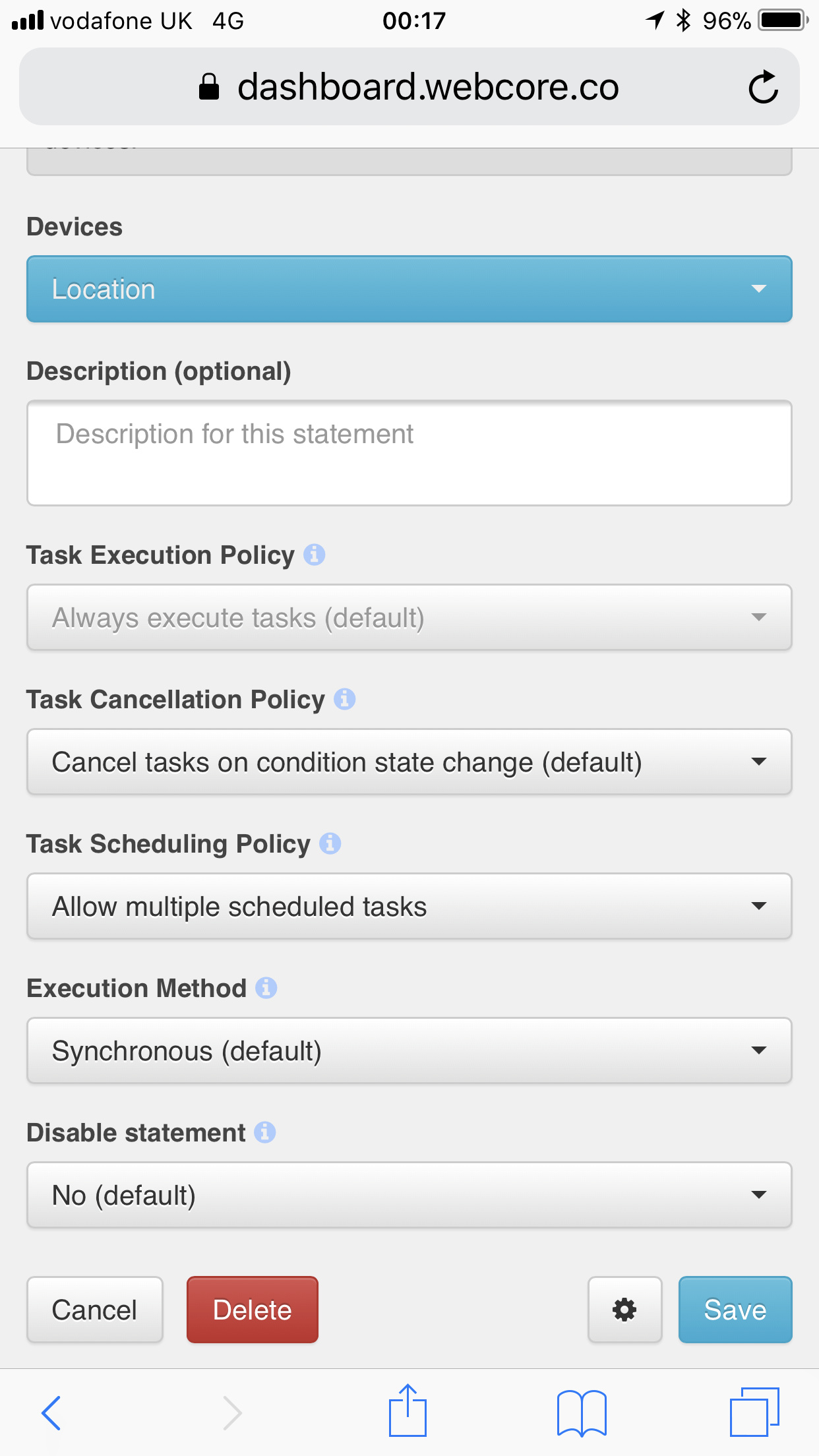The width and height of the screenshot is (819, 1456).
Task: Click the Execution Method info icon
Action: click(x=266, y=988)
